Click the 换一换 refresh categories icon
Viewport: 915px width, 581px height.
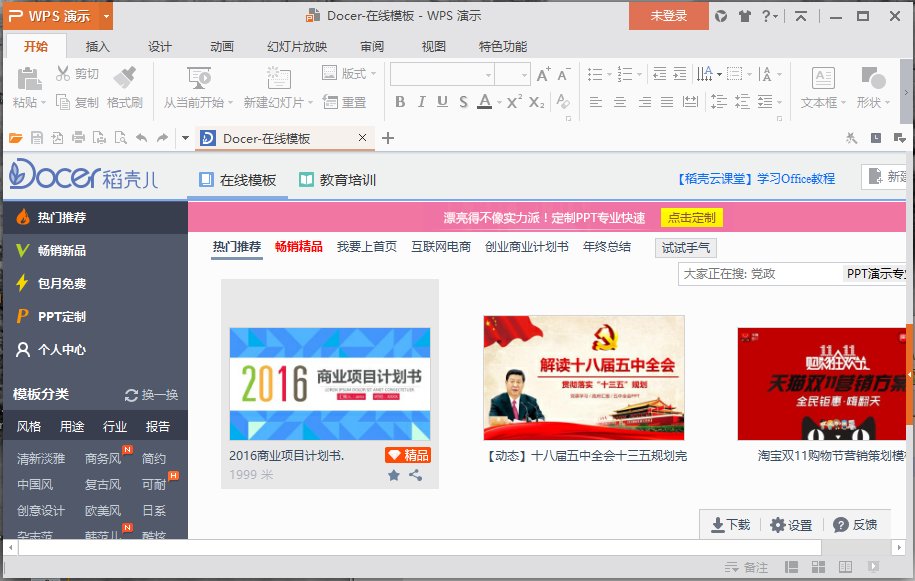(x=131, y=395)
